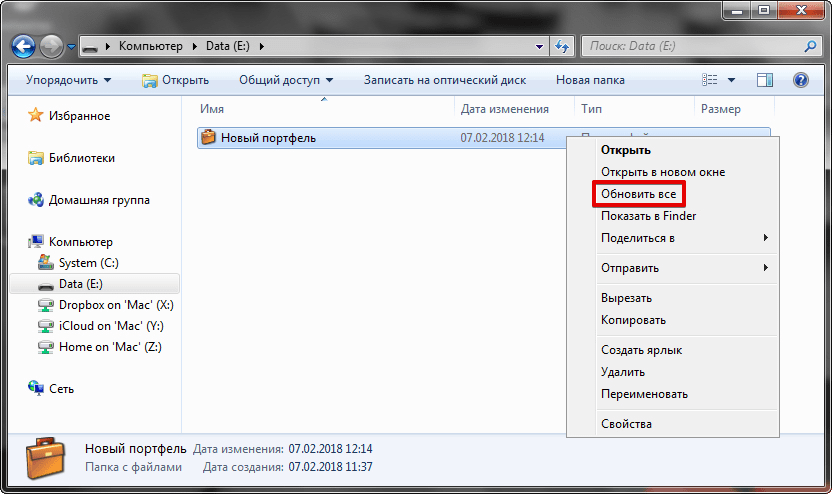This screenshot has height=494, width=832.
Task: Open the address bar history dropdown arrow
Action: point(539,46)
